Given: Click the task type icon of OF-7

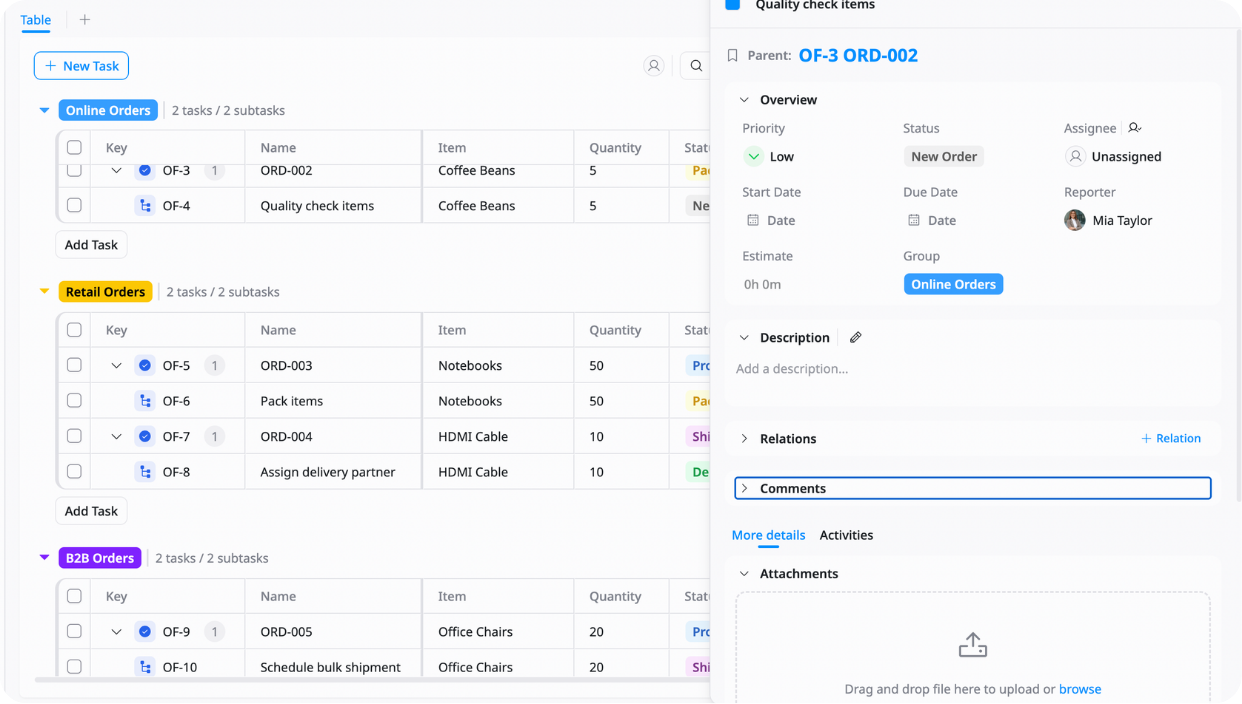Looking at the screenshot, I should pyautogui.click(x=145, y=437).
